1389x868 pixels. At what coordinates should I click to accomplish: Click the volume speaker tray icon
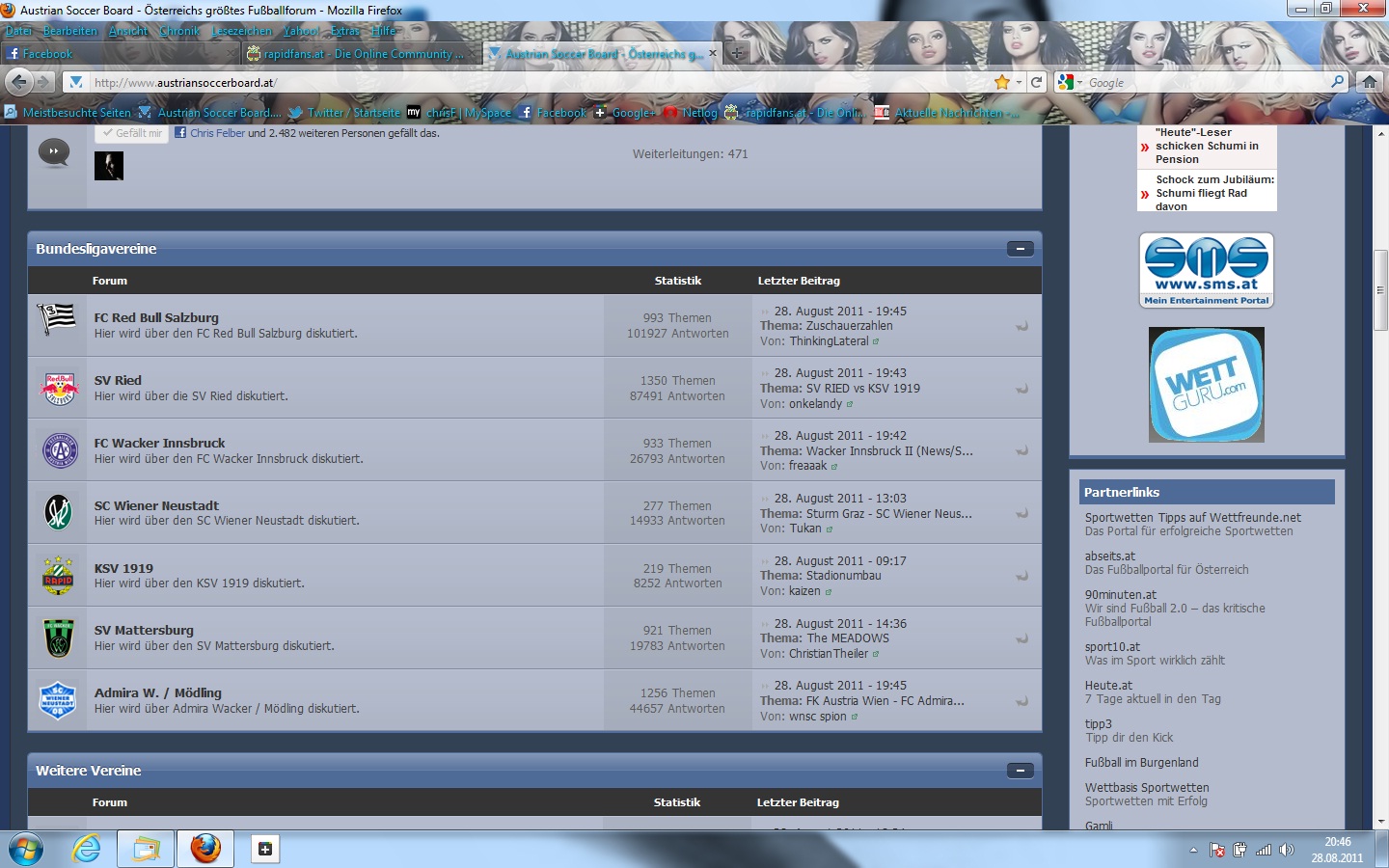tap(1286, 850)
